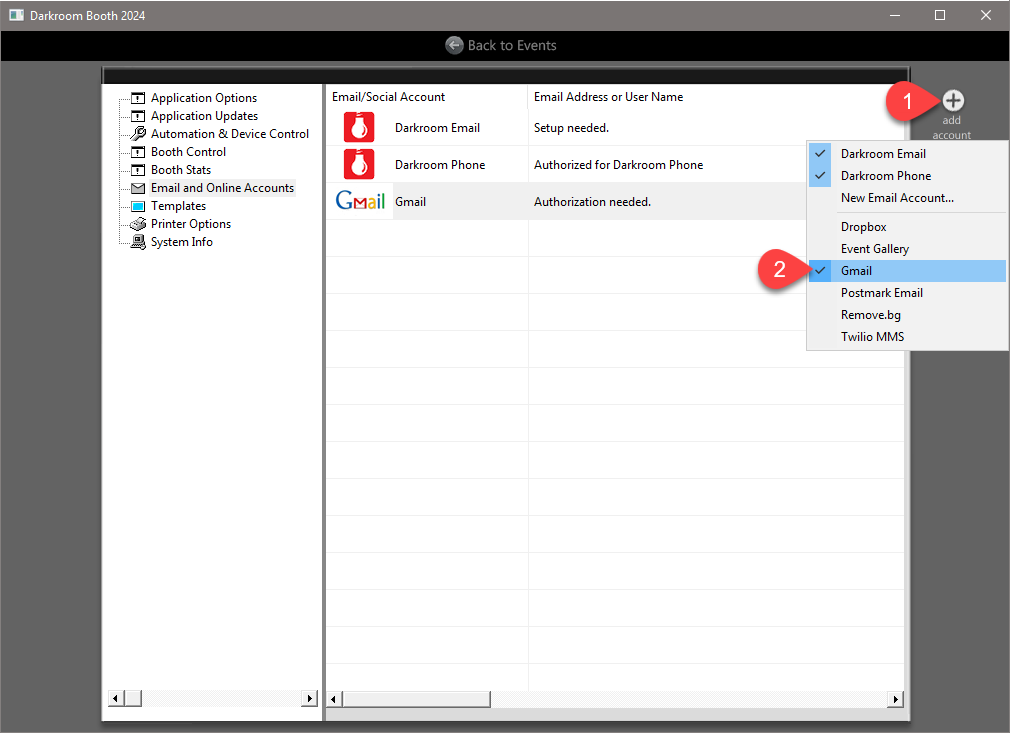Click the Darkroom Phone red logo icon

pos(359,164)
